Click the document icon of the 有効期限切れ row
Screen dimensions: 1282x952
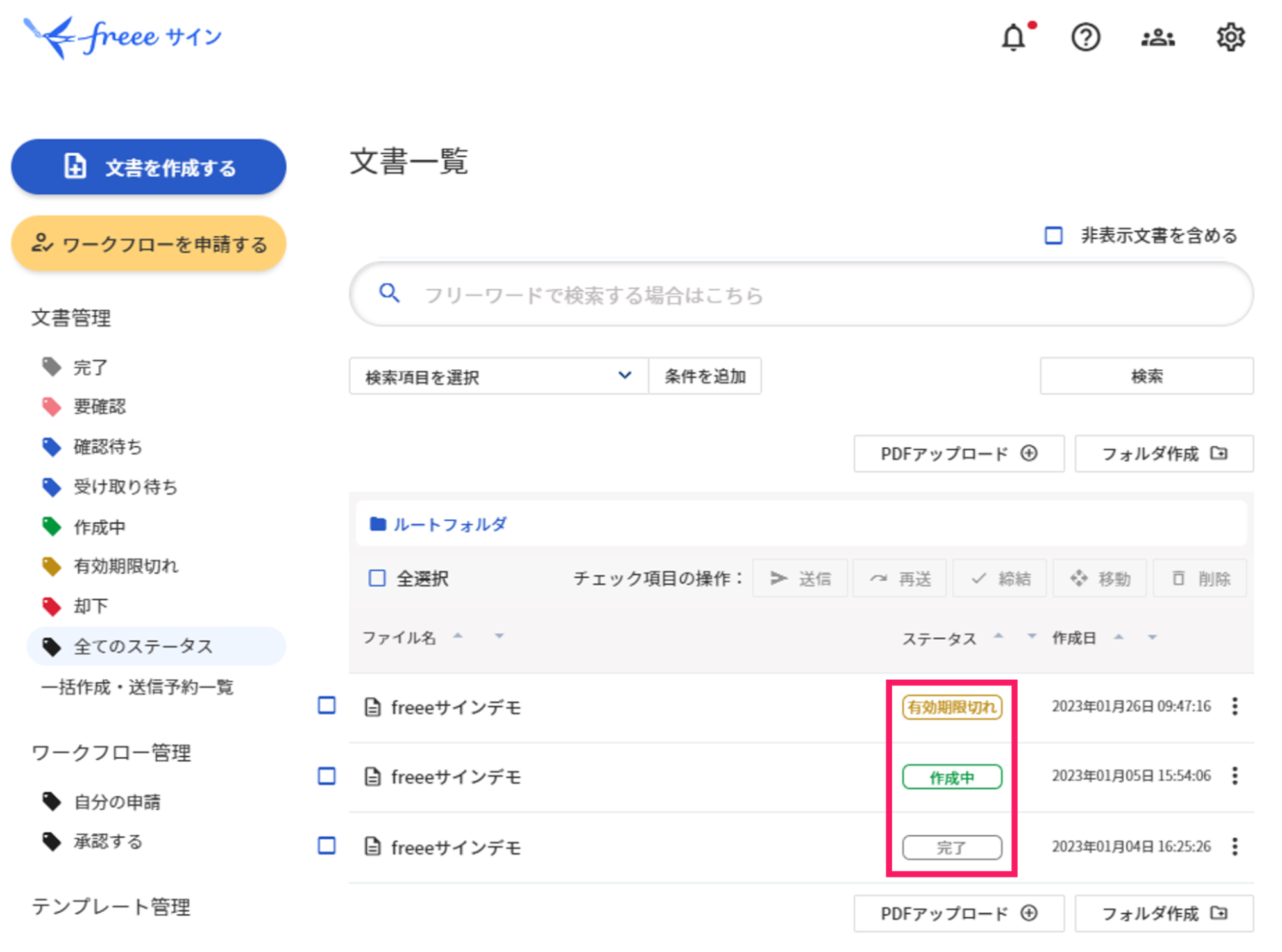[x=372, y=706]
